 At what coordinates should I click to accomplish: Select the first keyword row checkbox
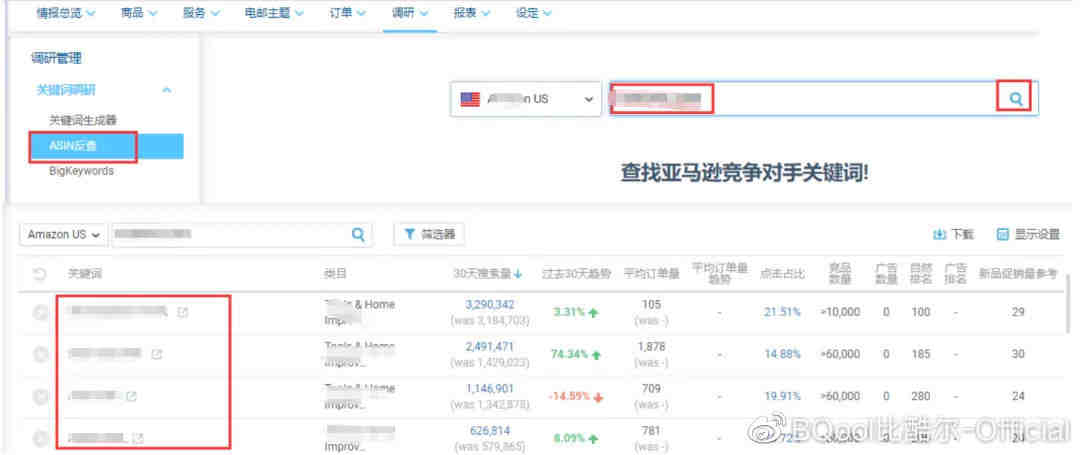pyautogui.click(x=40, y=312)
